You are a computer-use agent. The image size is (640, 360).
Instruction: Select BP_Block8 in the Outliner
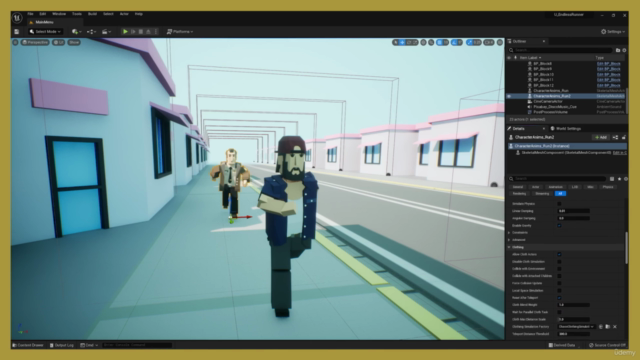[542, 64]
